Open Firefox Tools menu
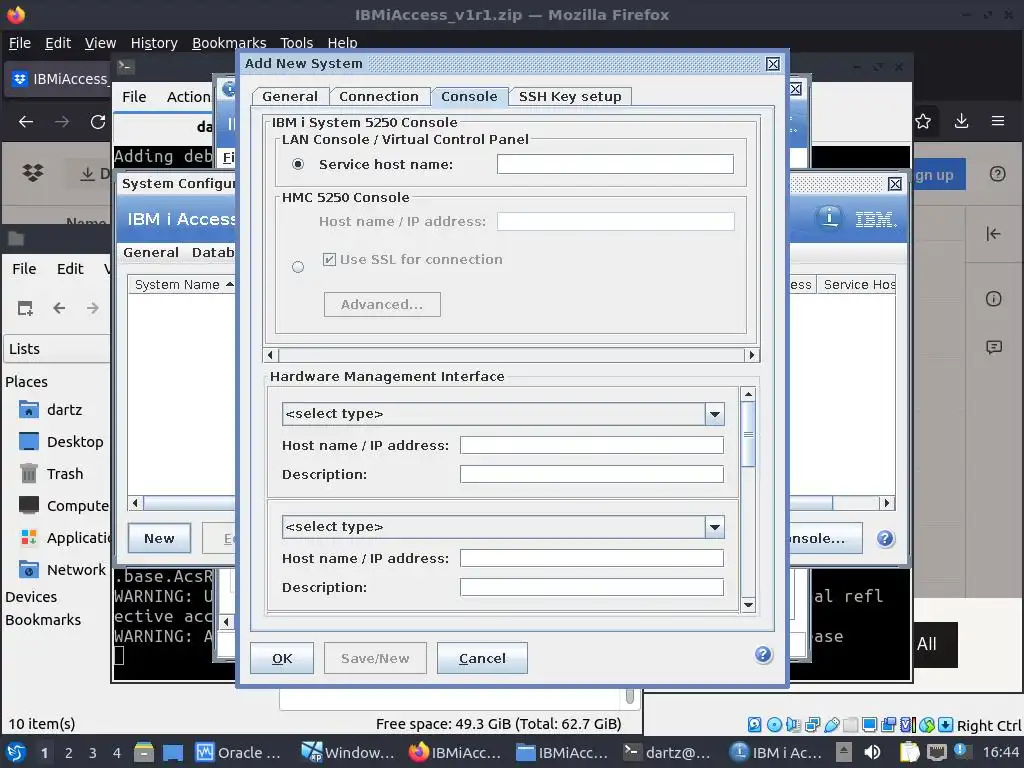The image size is (1024, 768). pos(296,43)
